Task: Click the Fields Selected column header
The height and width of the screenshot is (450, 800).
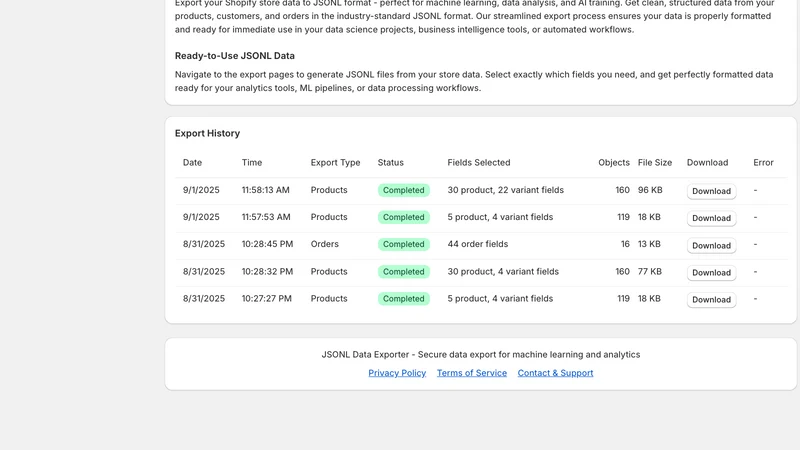Action: (479, 162)
